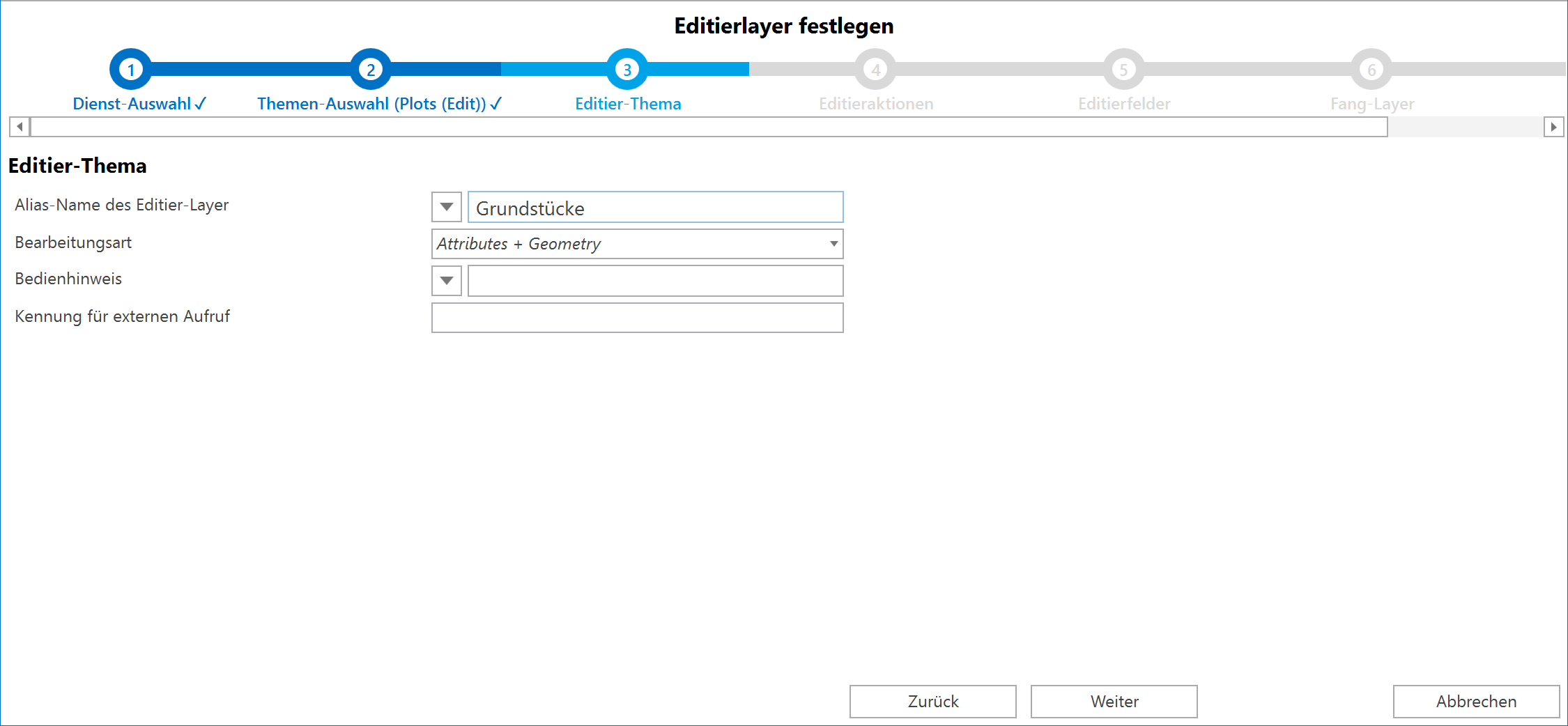1568x726 pixels.
Task: Click the step 4 circle above Editieraktionen
Action: tap(875, 69)
